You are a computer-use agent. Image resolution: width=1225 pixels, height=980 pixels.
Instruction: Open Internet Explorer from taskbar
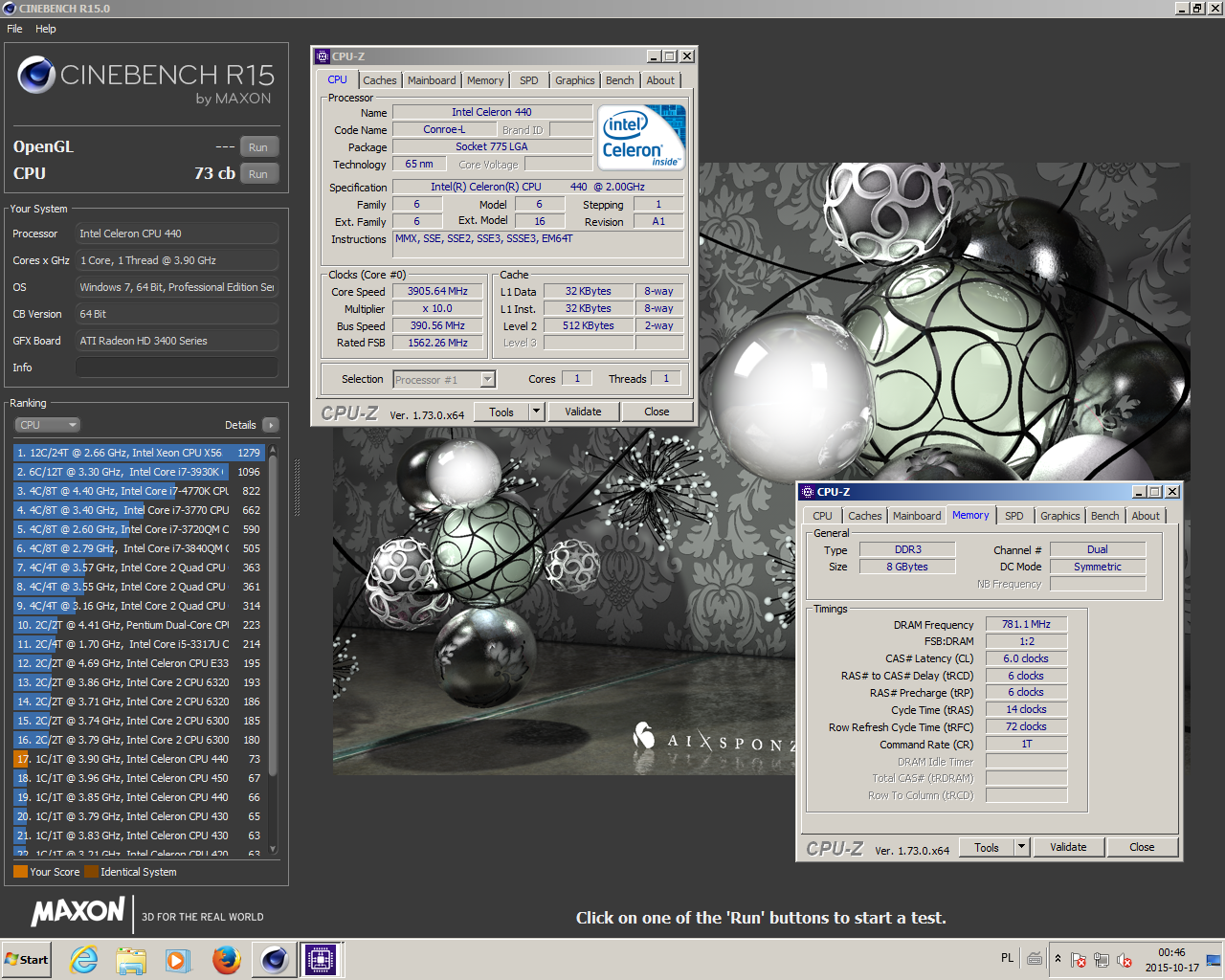[x=84, y=959]
